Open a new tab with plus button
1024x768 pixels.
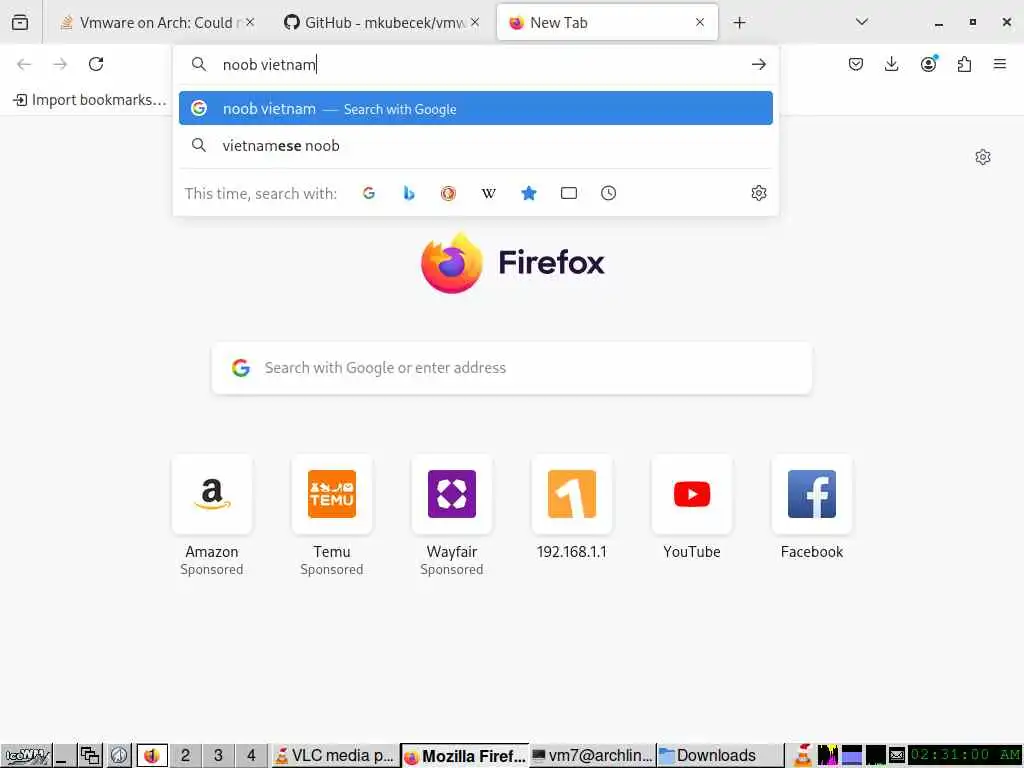point(739,23)
